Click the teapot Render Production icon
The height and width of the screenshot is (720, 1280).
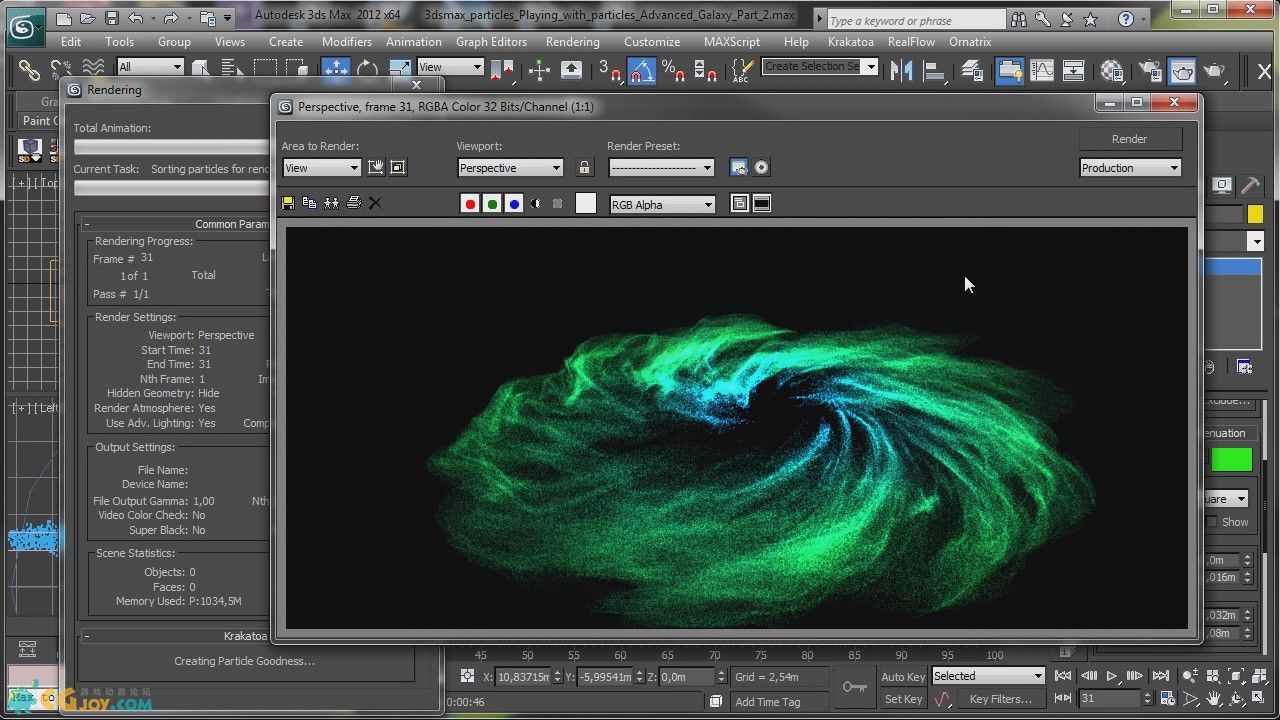1214,70
